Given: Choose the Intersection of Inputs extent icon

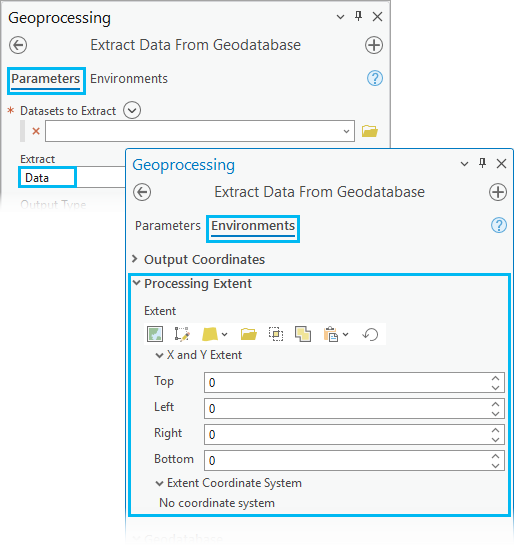Looking at the screenshot, I should (x=276, y=334).
